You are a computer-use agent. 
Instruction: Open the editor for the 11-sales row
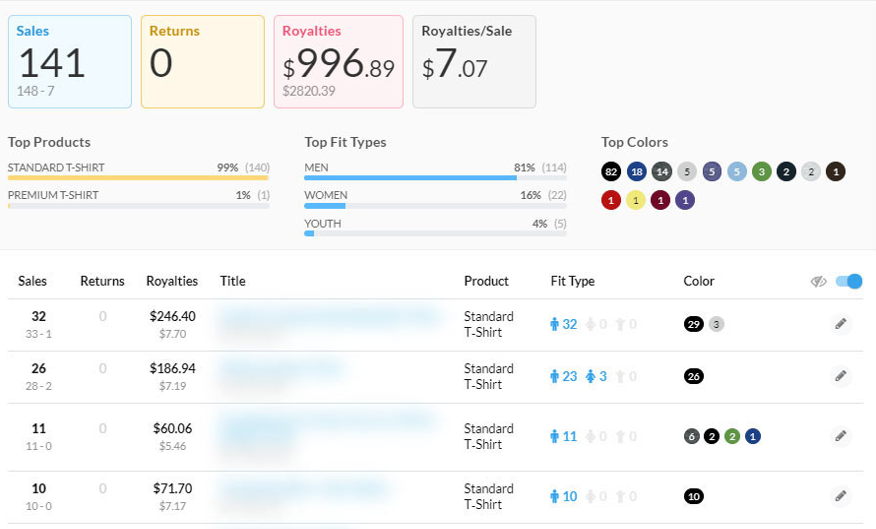click(840, 436)
